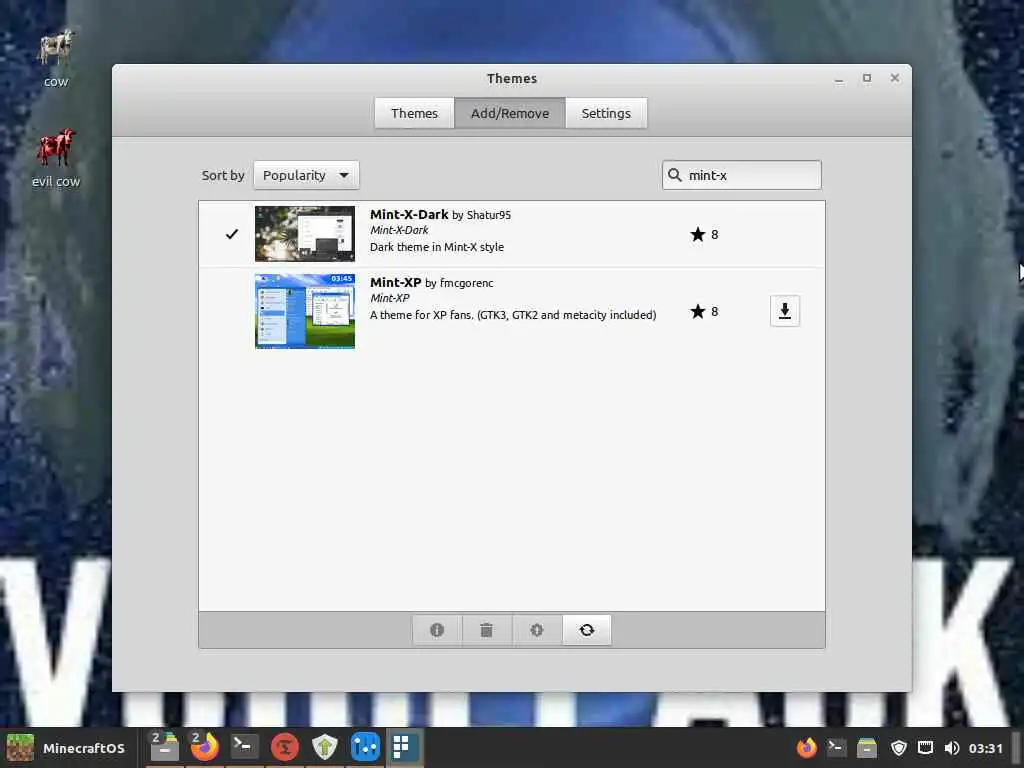
Task: Click the search magnifier icon
Action: tap(675, 175)
